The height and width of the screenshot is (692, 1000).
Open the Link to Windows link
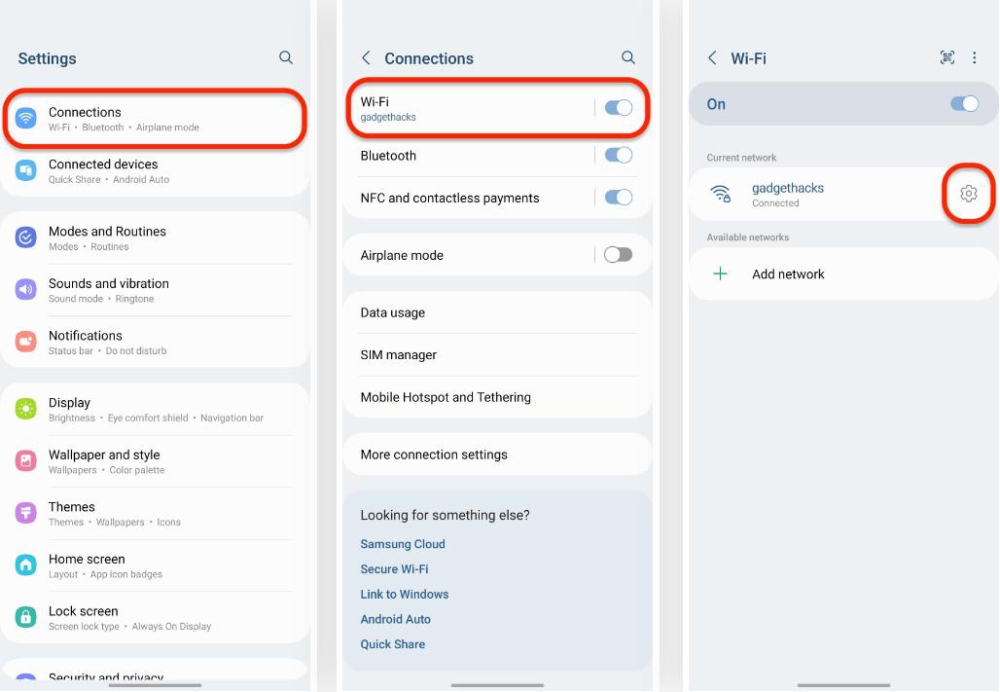(405, 594)
